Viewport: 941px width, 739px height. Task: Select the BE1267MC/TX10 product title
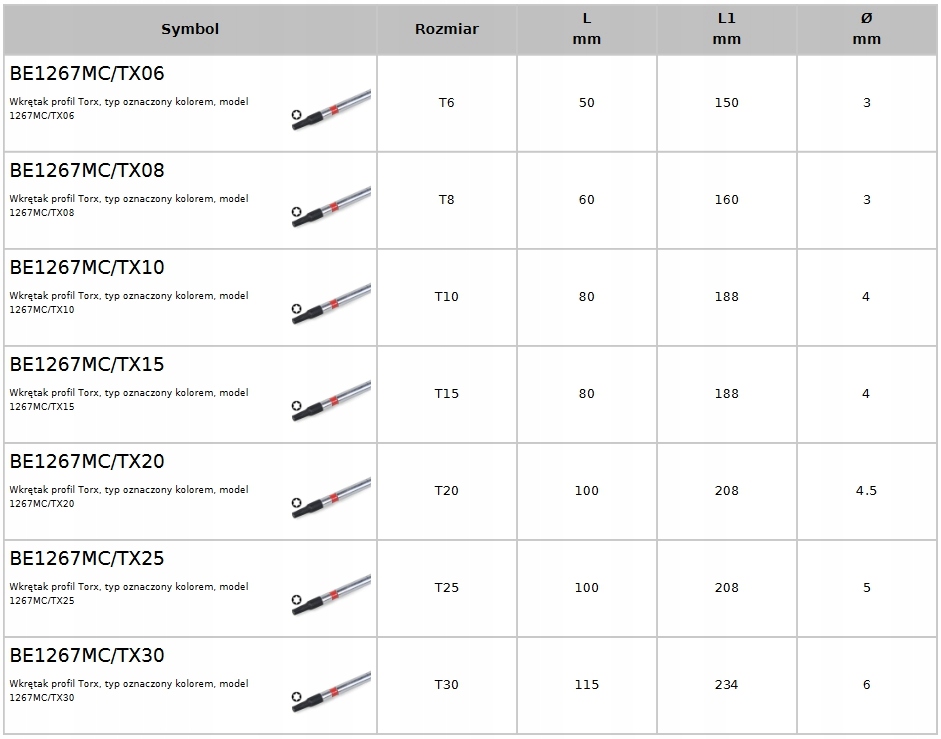87,268
